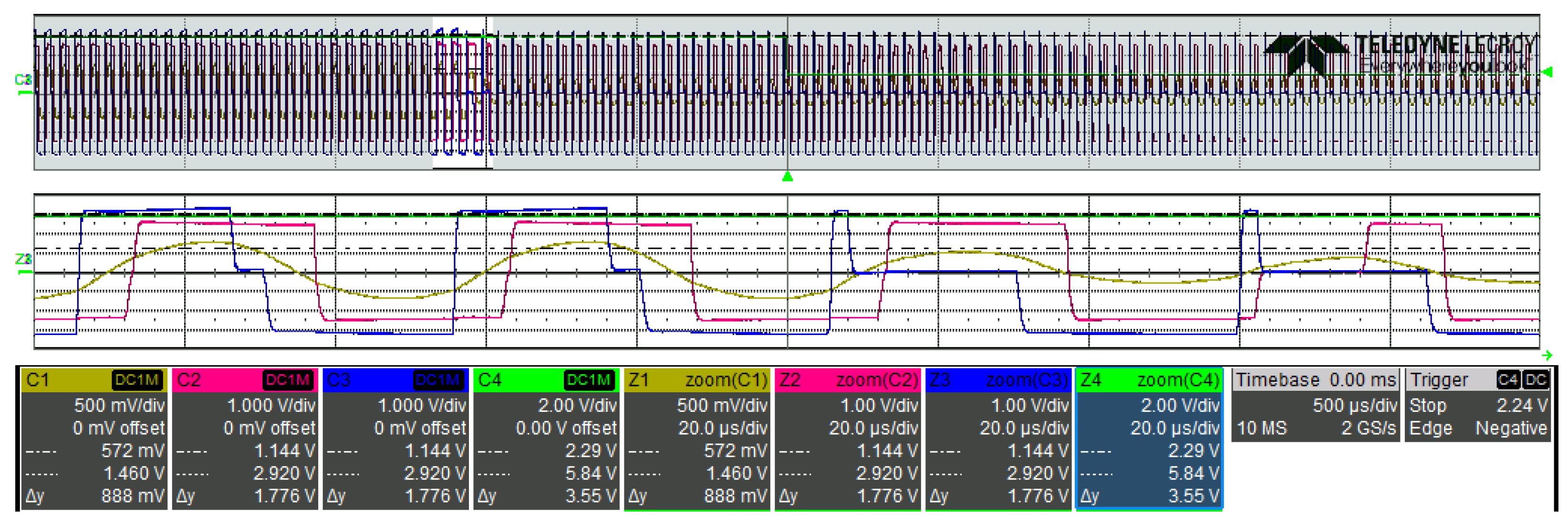Click the C3 DC1M coupling badge
The width and height of the screenshot is (1568, 524).
tap(438, 380)
